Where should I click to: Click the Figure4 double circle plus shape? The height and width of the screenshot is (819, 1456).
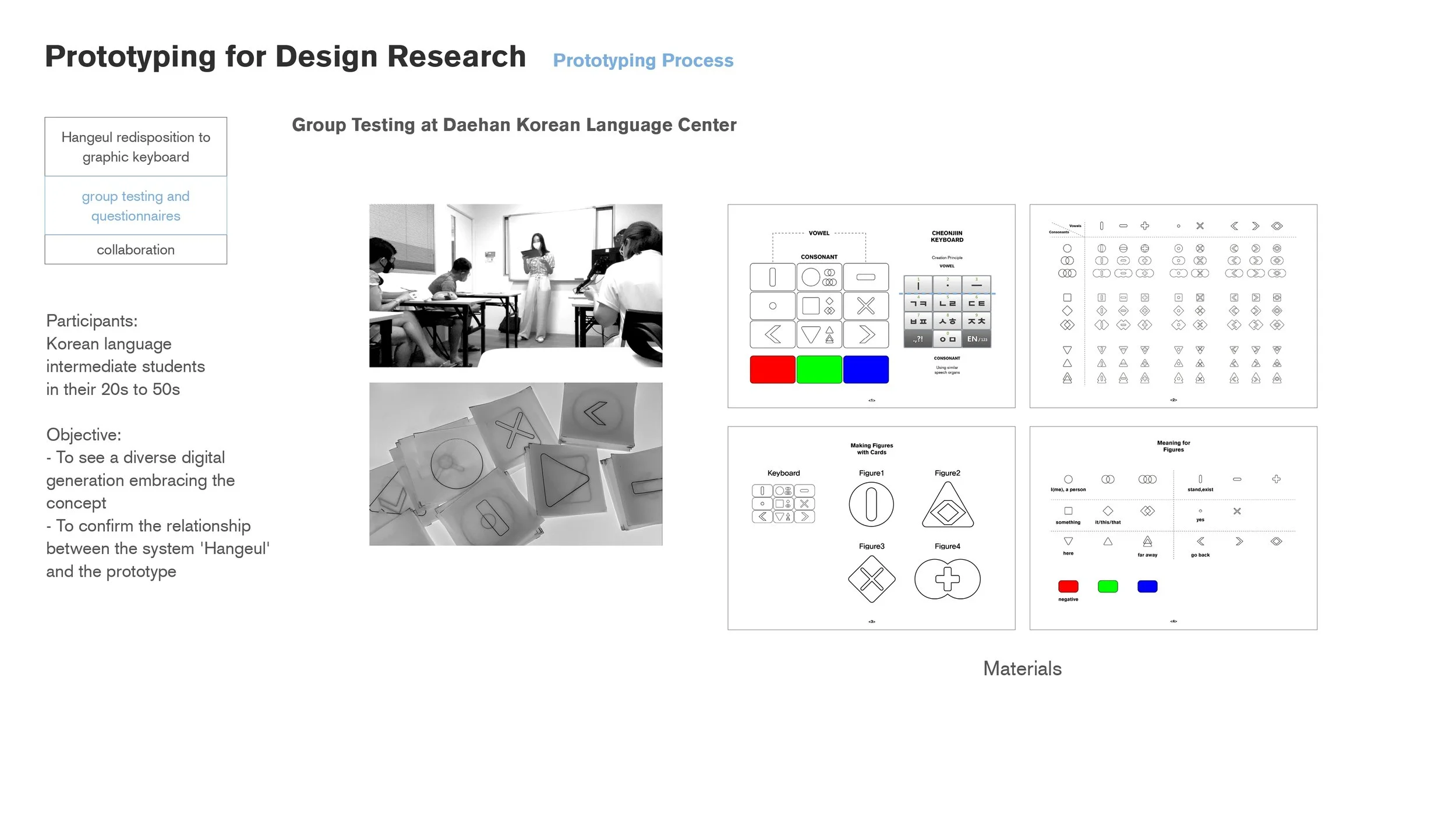coord(948,579)
